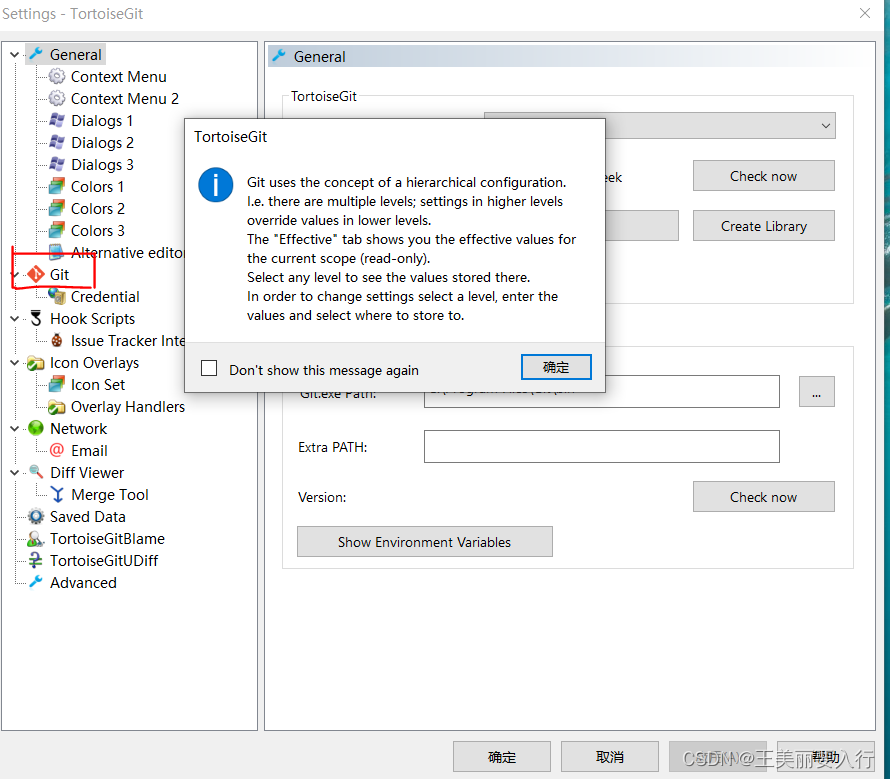Click the TortoiseGitUDiff icon
The height and width of the screenshot is (779, 890).
click(36, 560)
